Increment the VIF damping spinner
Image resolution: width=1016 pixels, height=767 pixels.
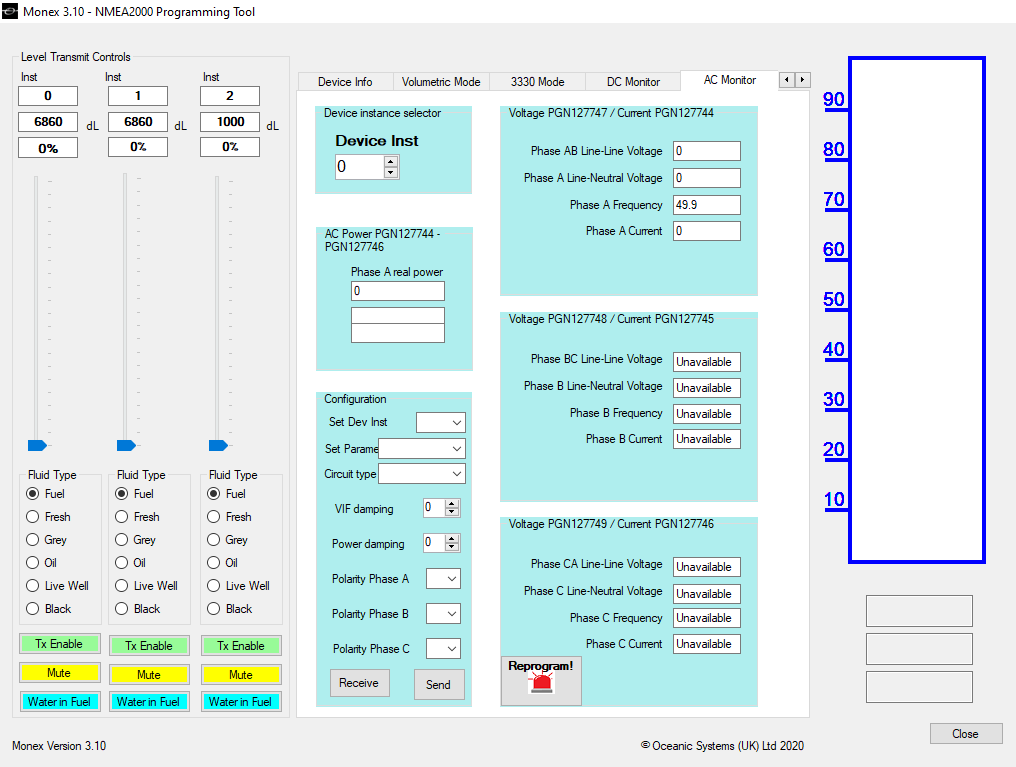pyautogui.click(x=452, y=503)
